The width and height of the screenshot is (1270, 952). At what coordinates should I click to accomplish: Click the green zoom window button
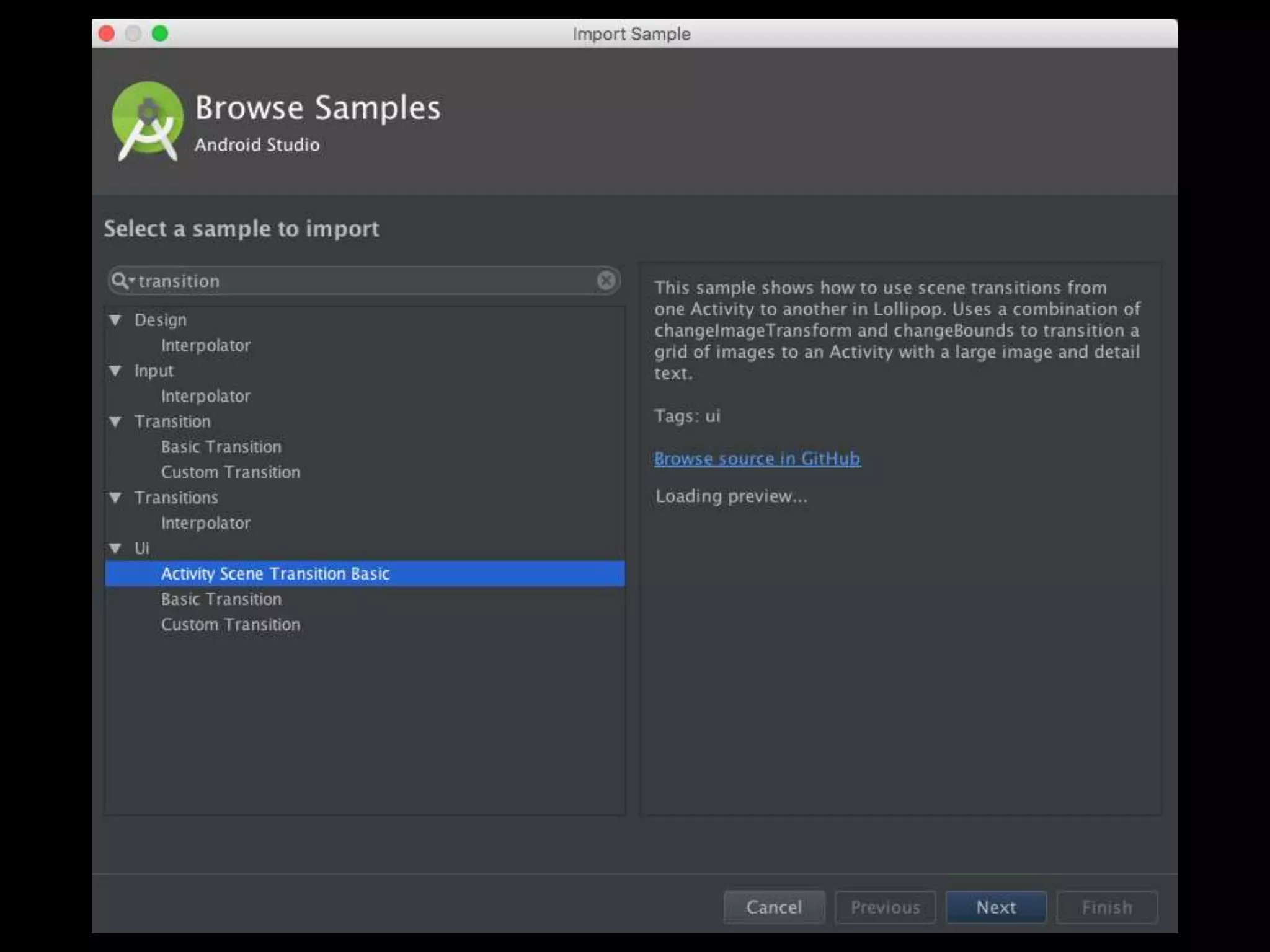coord(160,33)
